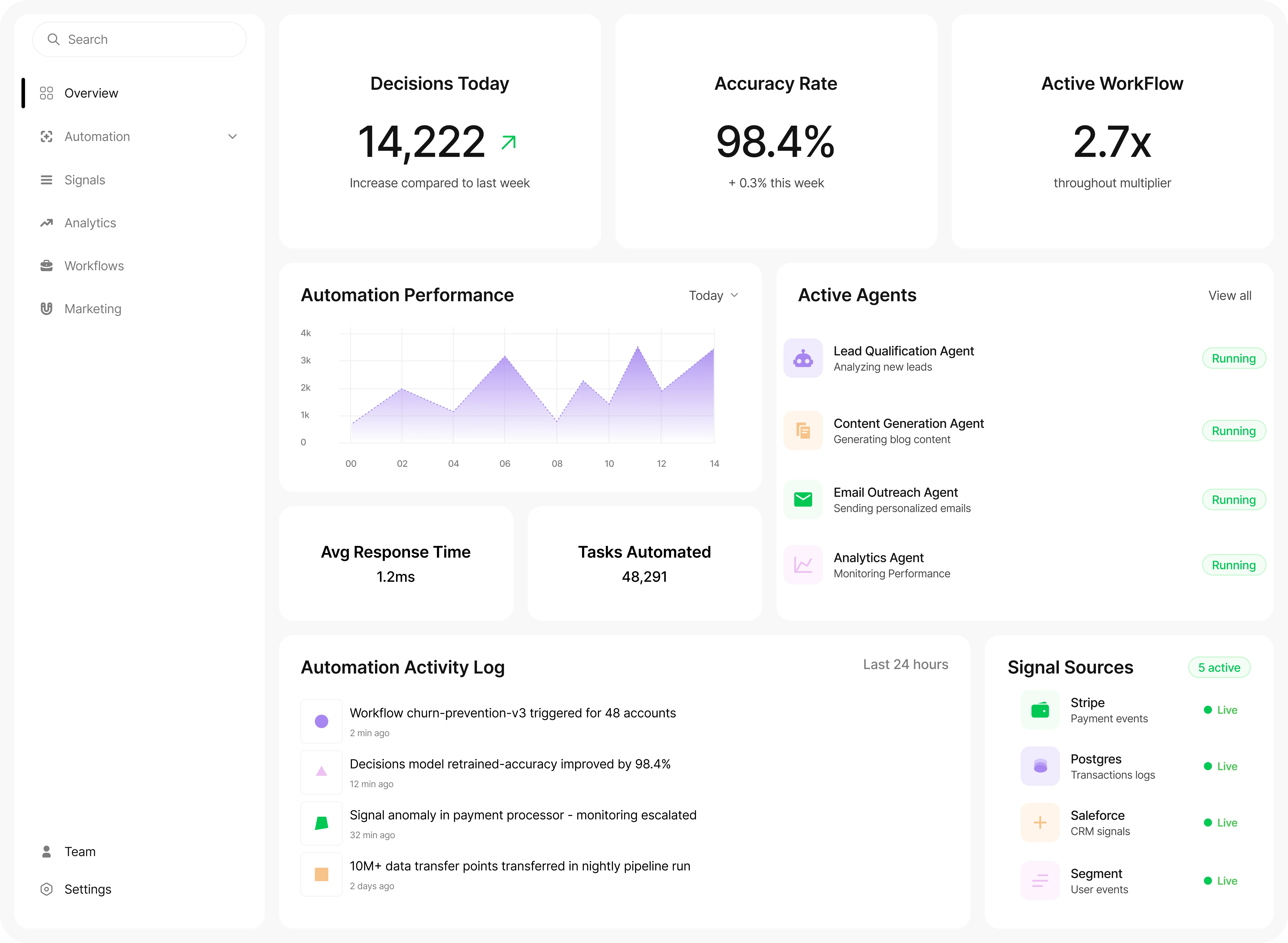Click the Analytics Agent chart icon

803,564
